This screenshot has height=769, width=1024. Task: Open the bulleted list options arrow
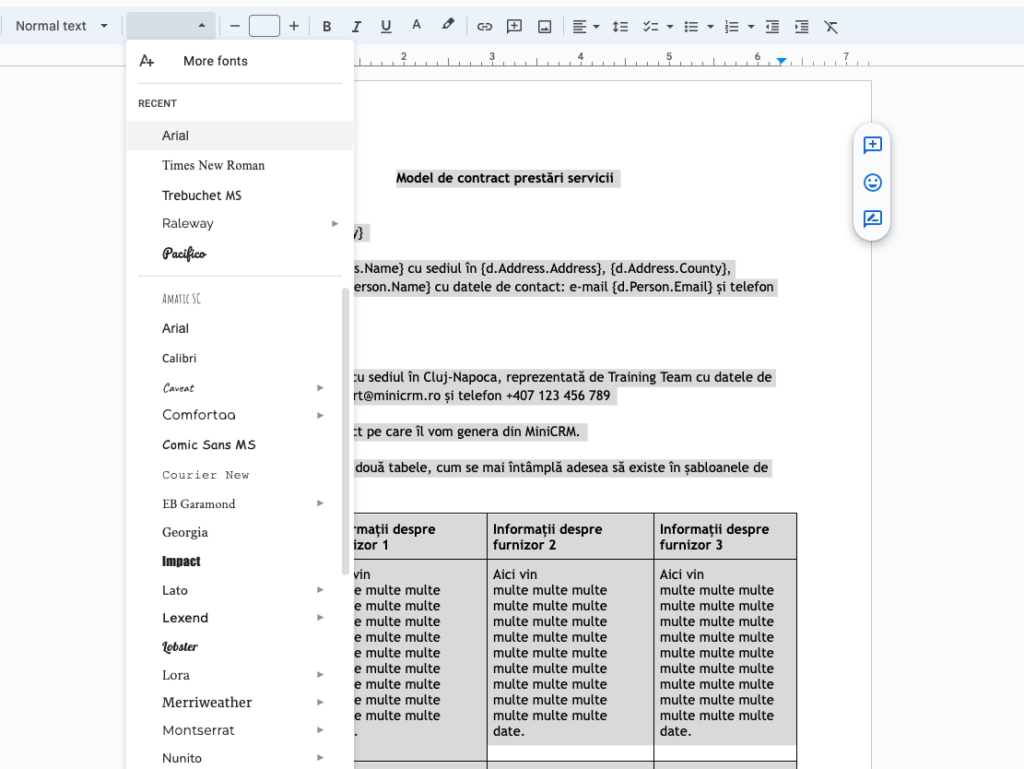pos(710,27)
